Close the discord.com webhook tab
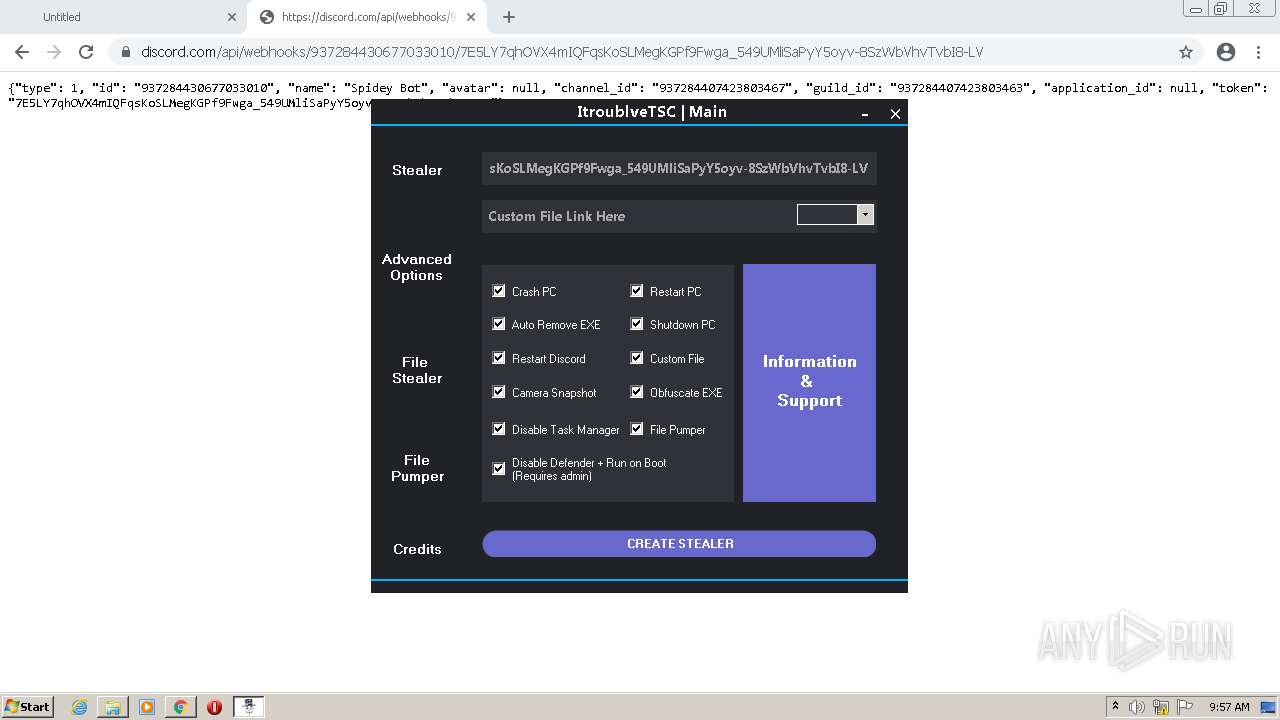 pyautogui.click(x=471, y=17)
